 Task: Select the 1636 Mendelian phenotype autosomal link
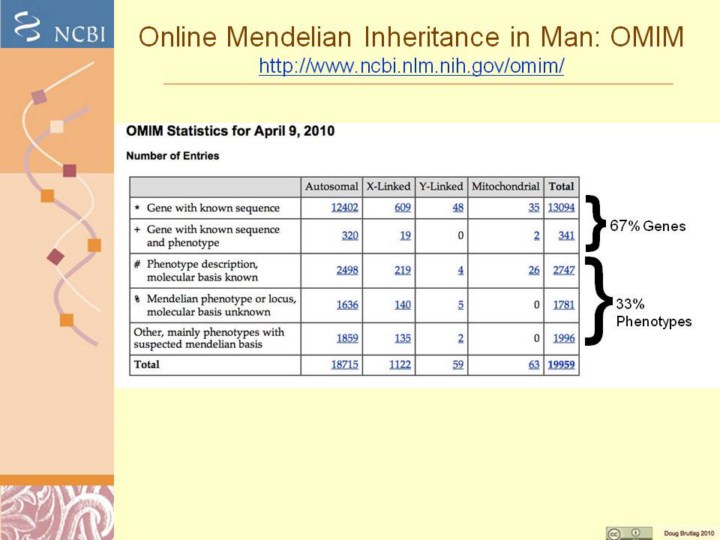click(x=346, y=305)
